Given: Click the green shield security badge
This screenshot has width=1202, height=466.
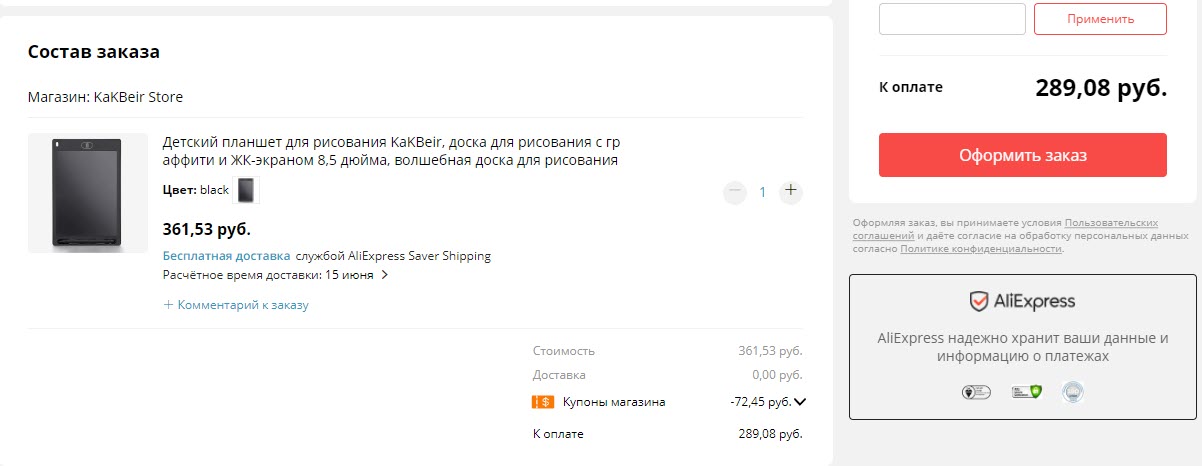Looking at the screenshot, I should pyautogui.click(x=1027, y=392).
